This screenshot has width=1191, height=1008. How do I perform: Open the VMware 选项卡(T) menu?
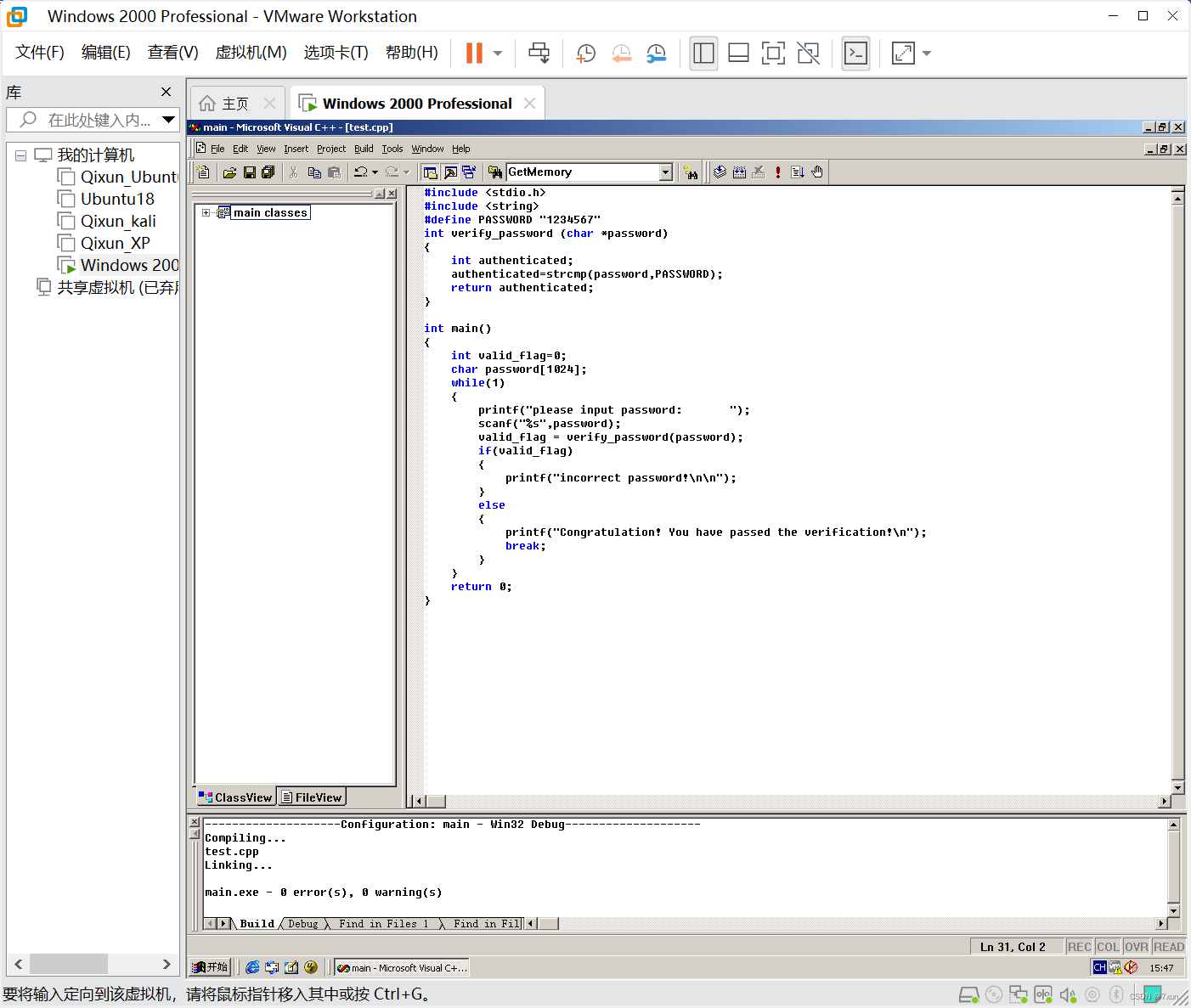tap(336, 53)
